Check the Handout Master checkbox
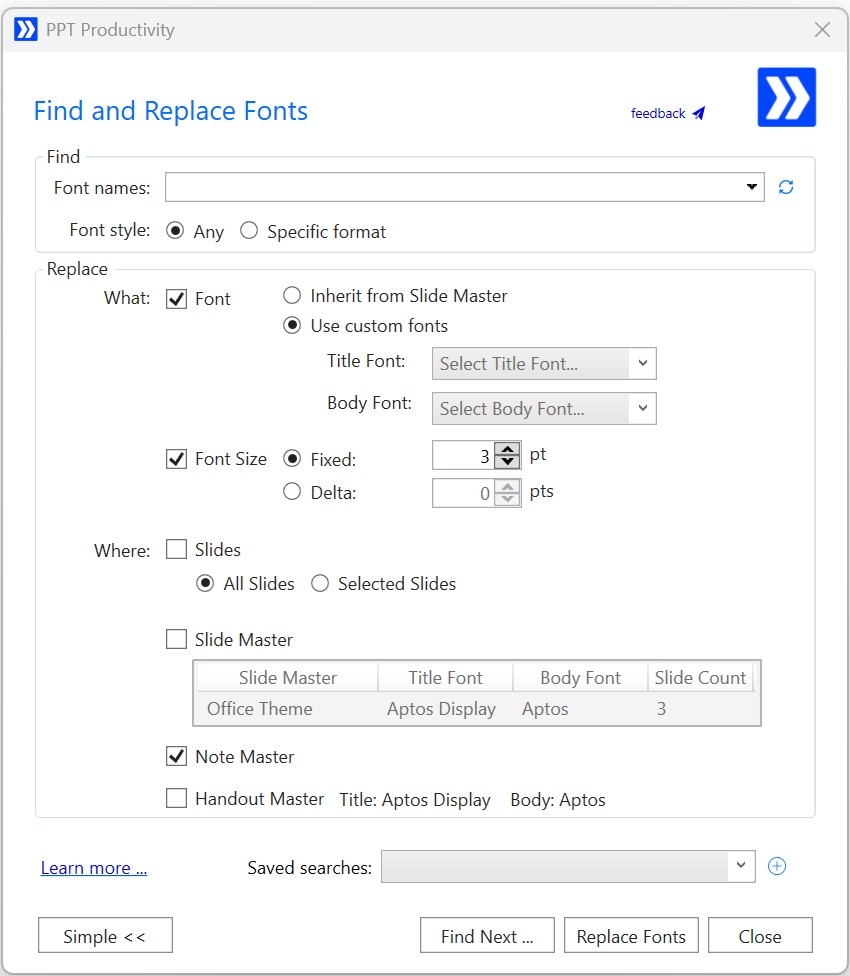The image size is (850, 976). tap(176, 798)
